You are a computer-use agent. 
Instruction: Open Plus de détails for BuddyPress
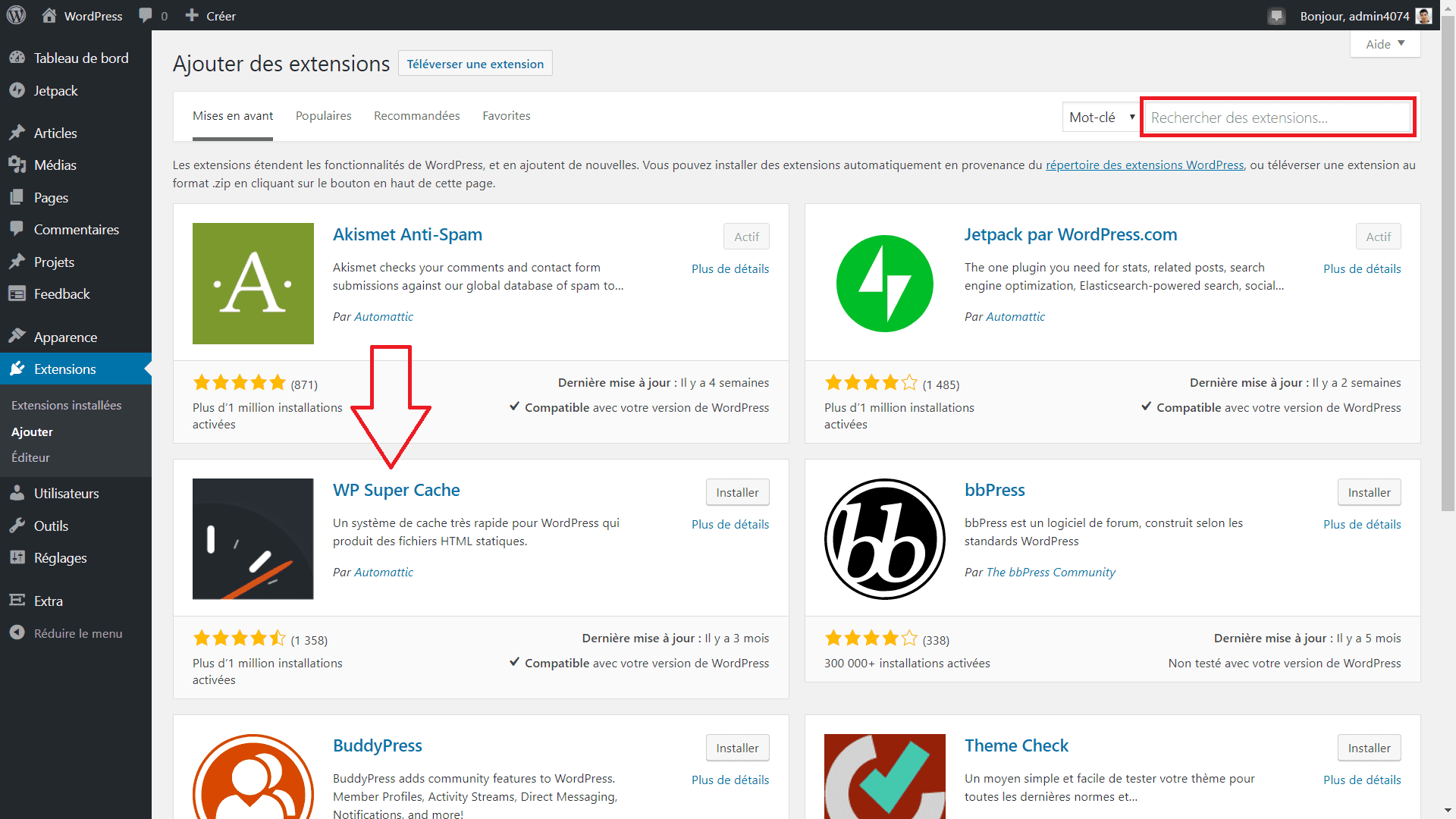(730, 780)
